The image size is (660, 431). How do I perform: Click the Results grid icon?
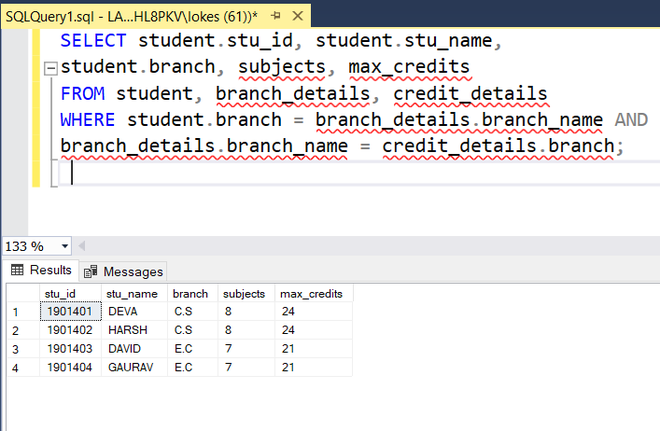[17, 270]
